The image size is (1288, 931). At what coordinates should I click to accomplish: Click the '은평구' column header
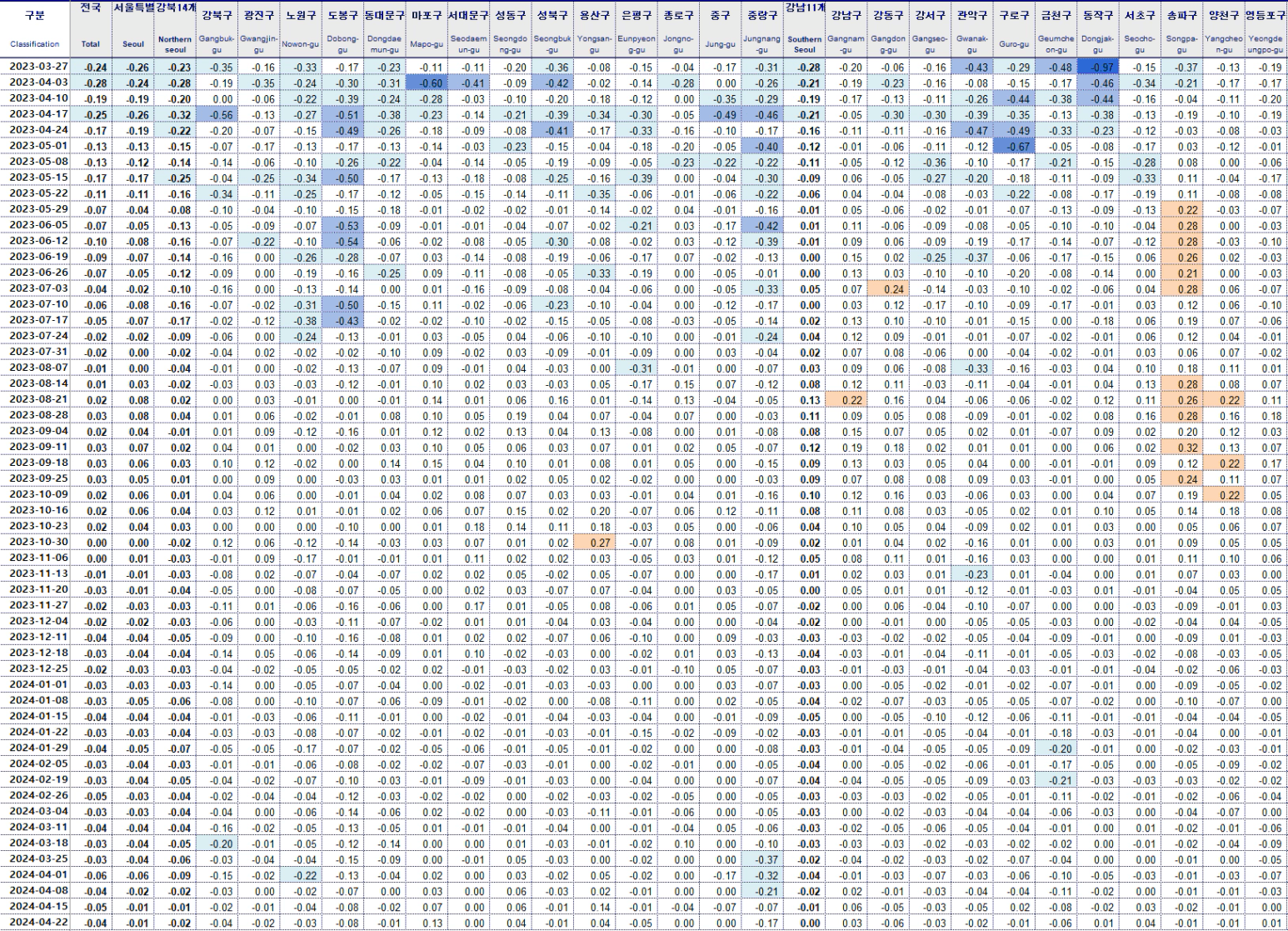[637, 15]
